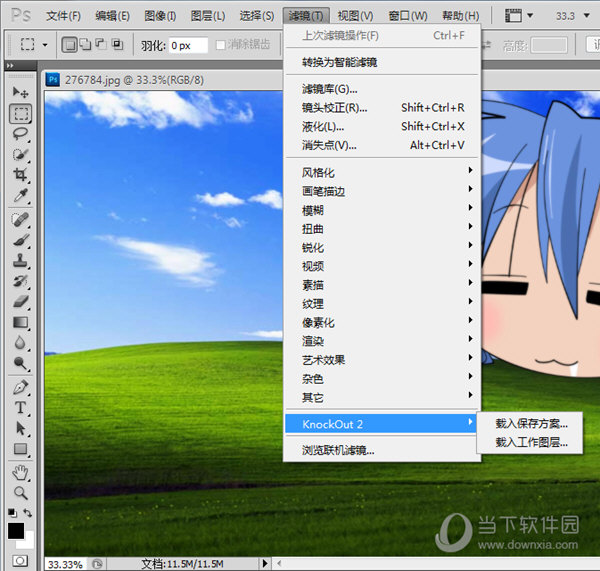Select the Zoom magnifier tool
Viewport: 600px width, 571px height.
coord(20,493)
